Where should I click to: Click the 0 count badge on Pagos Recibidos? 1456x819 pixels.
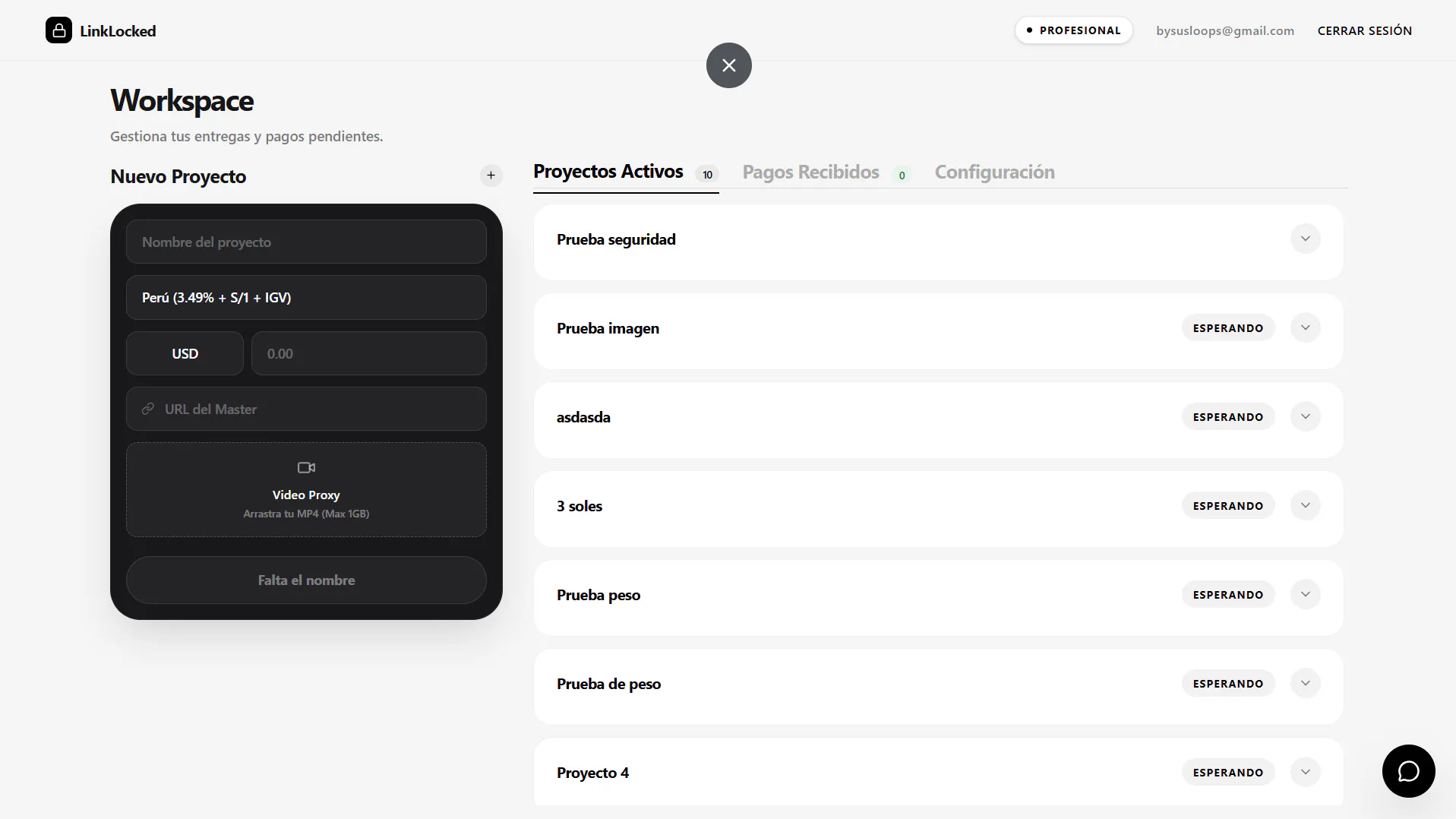point(902,175)
